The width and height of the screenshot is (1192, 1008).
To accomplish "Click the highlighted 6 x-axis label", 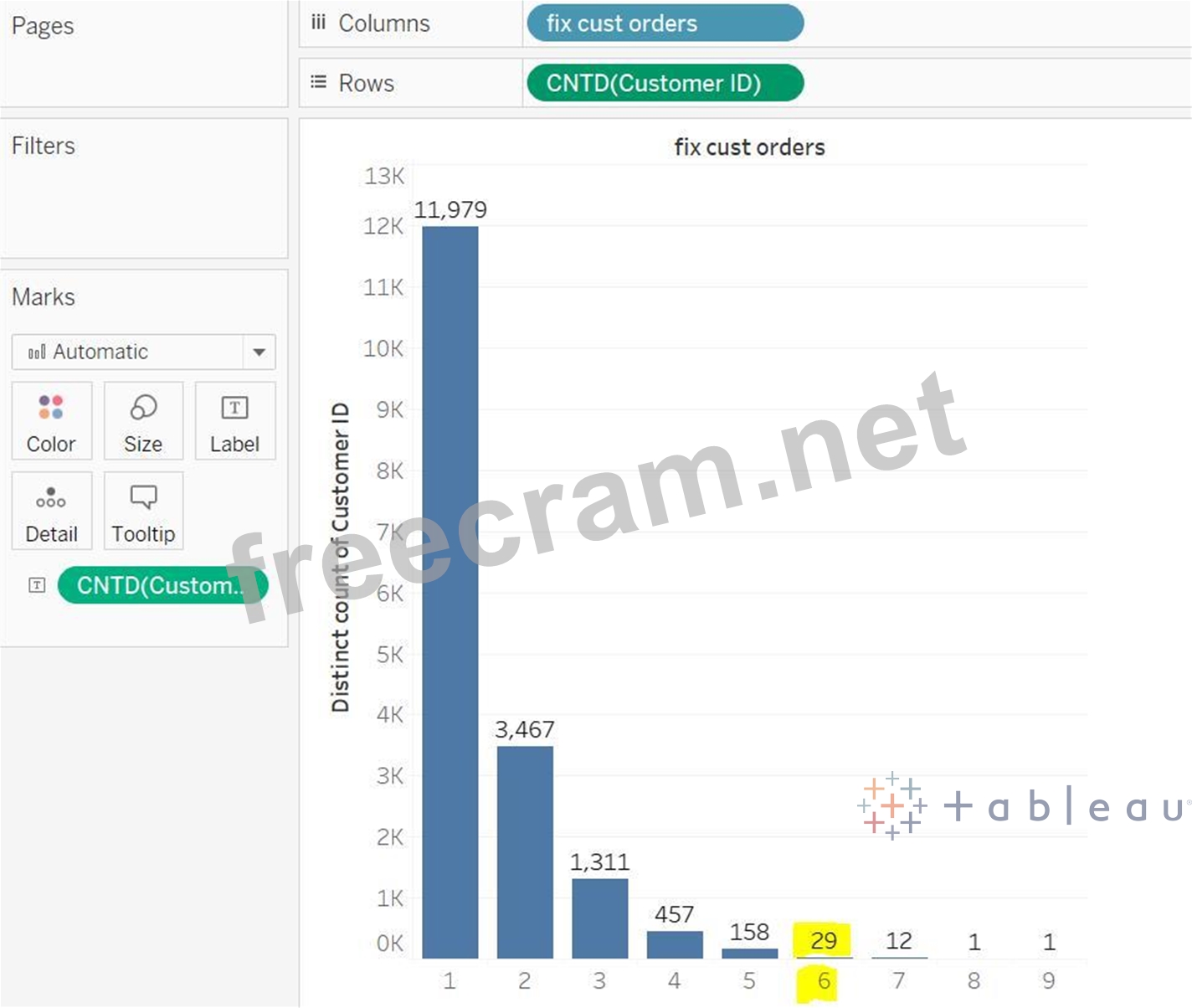I will coord(824,980).
